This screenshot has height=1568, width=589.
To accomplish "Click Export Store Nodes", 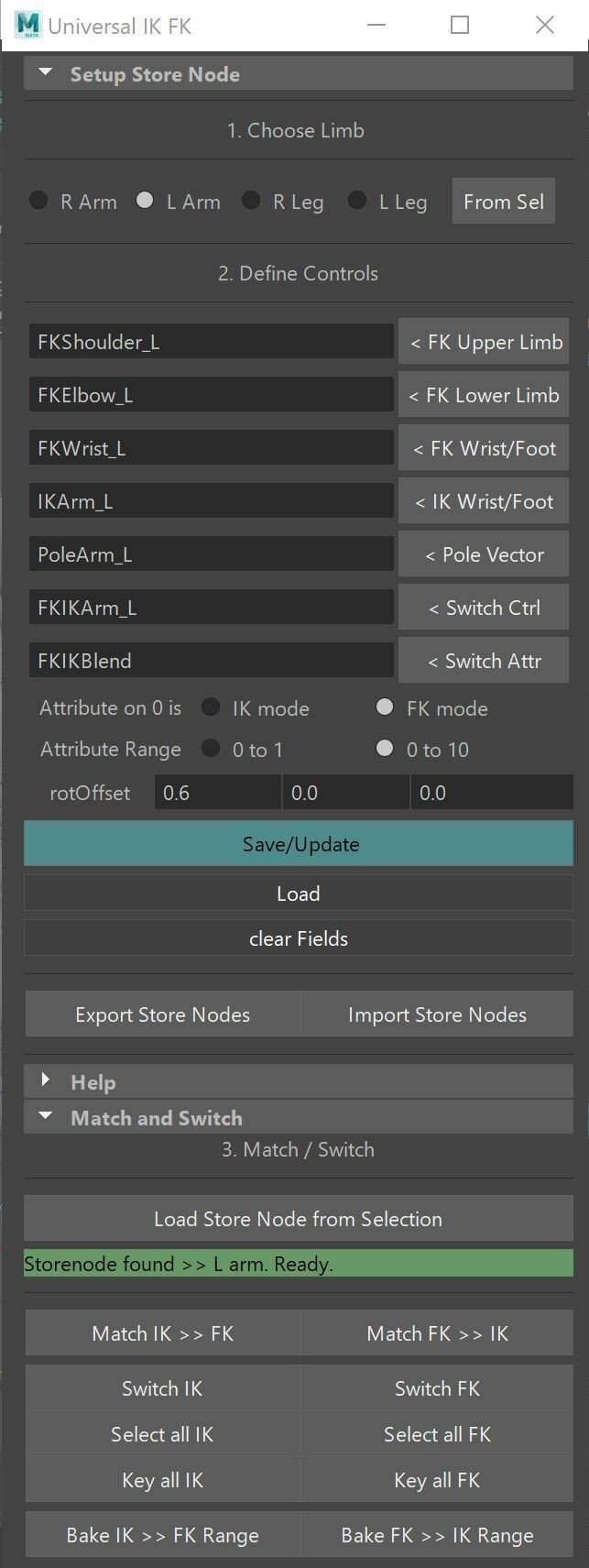I will pos(162,1014).
